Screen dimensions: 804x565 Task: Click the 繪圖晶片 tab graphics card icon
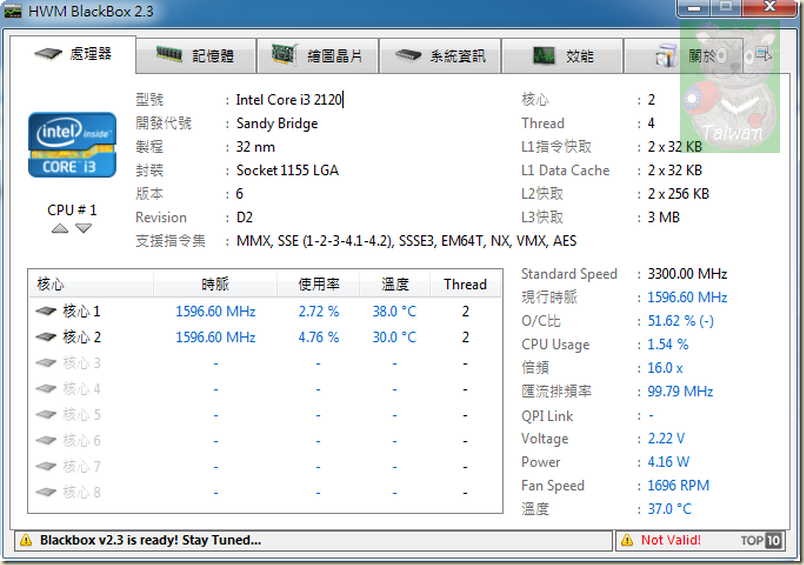point(285,54)
